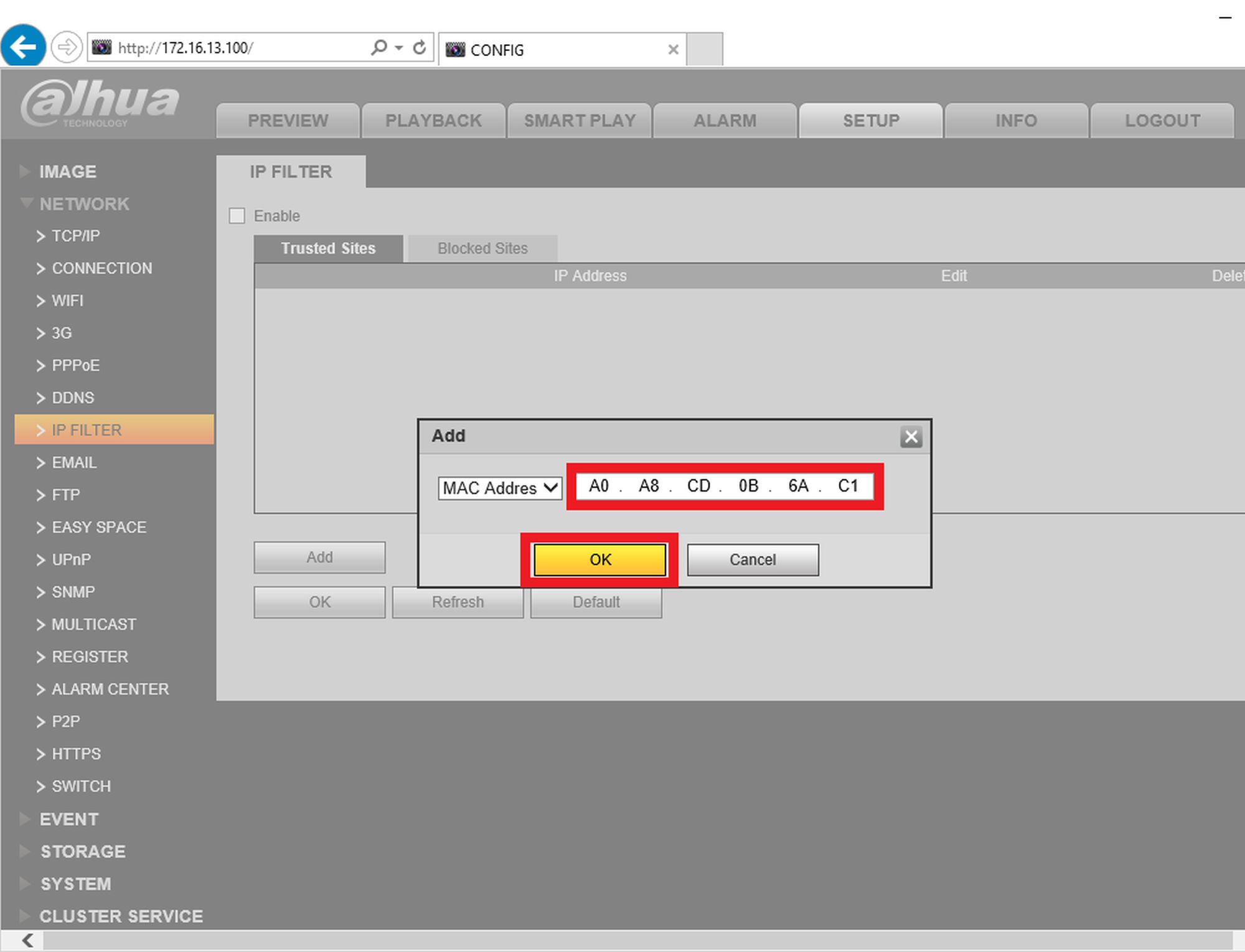Close the CONFIG browser tab
1245x952 pixels.
point(673,50)
